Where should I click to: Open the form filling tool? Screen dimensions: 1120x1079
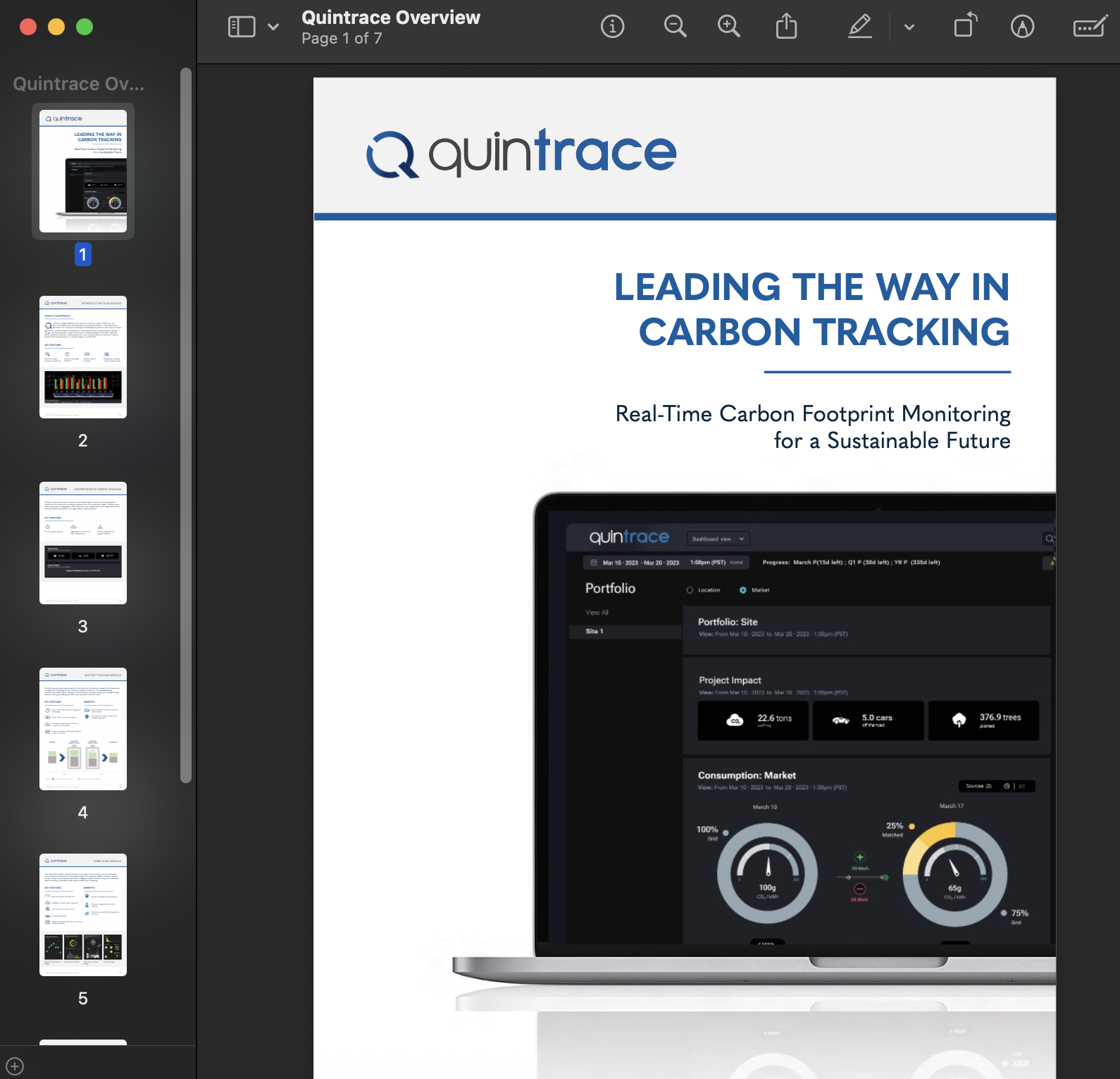pyautogui.click(x=1090, y=27)
